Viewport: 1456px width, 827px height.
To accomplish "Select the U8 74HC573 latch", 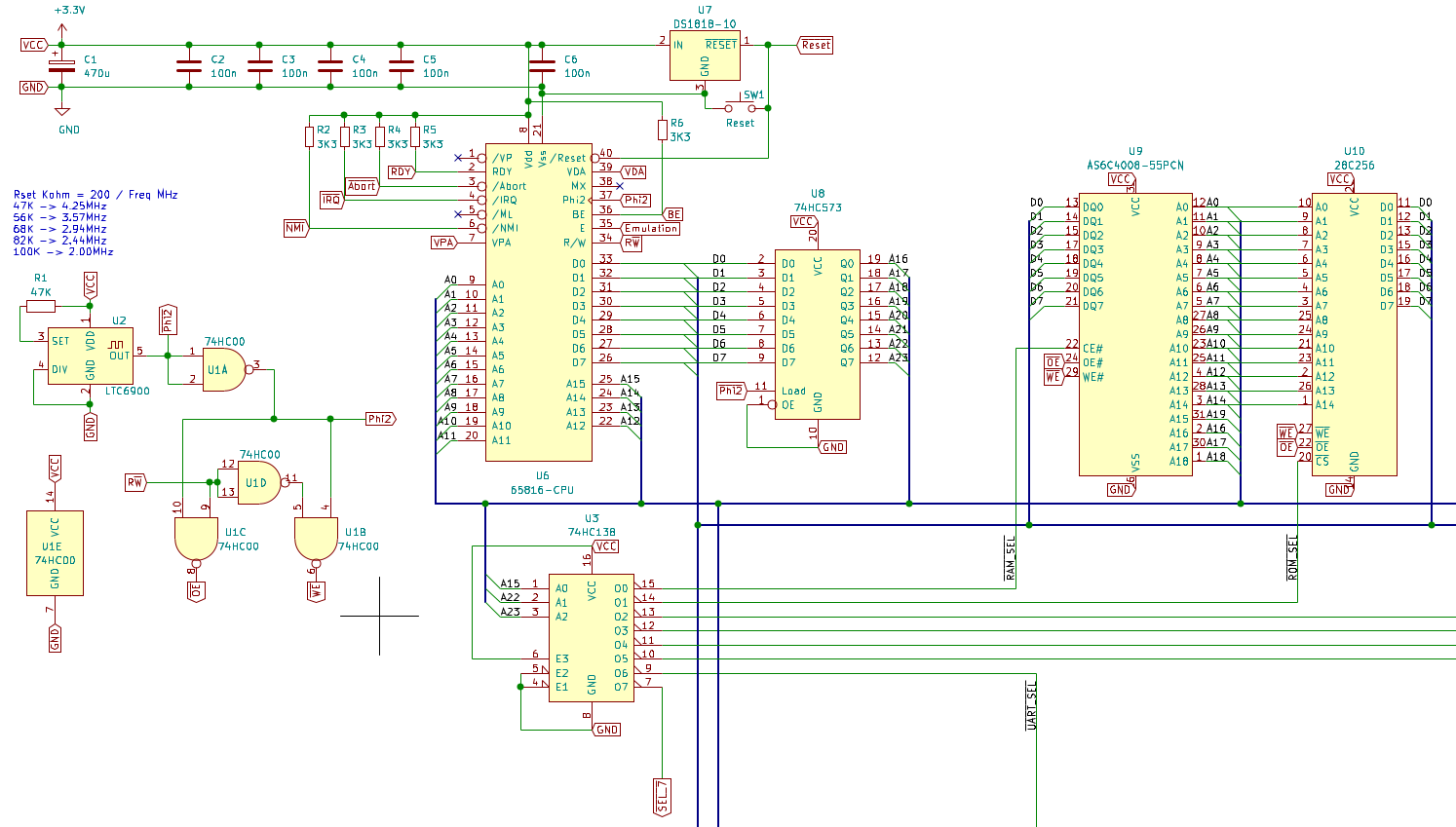I will tap(817, 334).
